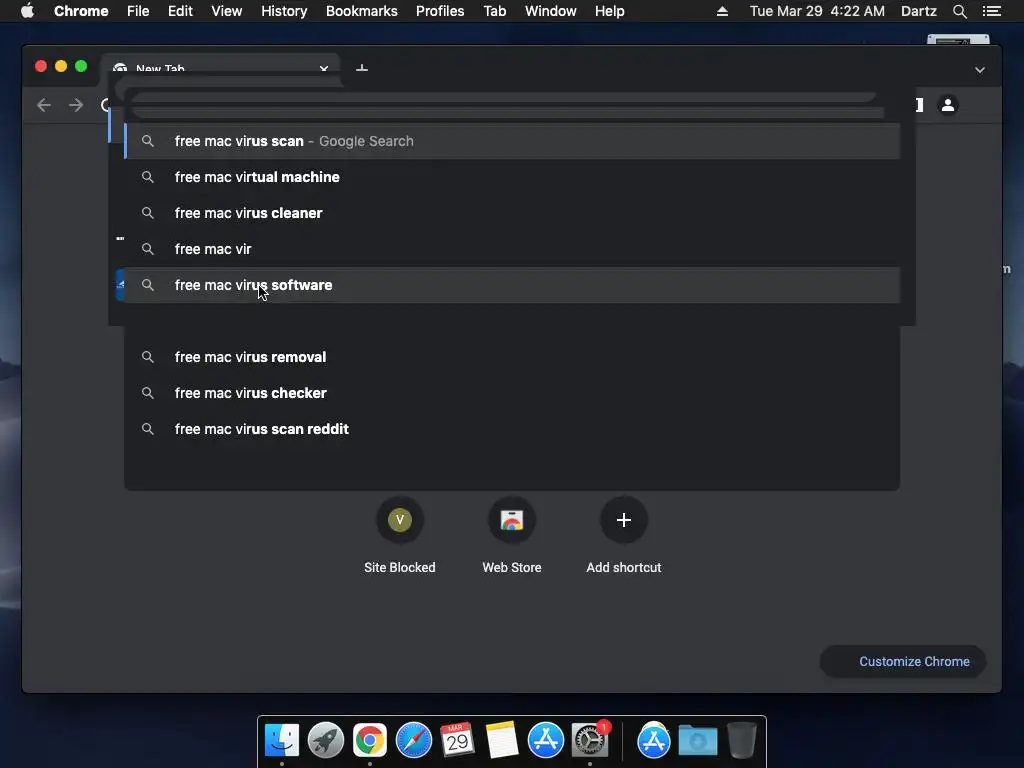The width and height of the screenshot is (1024, 768).
Task: Open the Window menu
Action: tap(551, 11)
